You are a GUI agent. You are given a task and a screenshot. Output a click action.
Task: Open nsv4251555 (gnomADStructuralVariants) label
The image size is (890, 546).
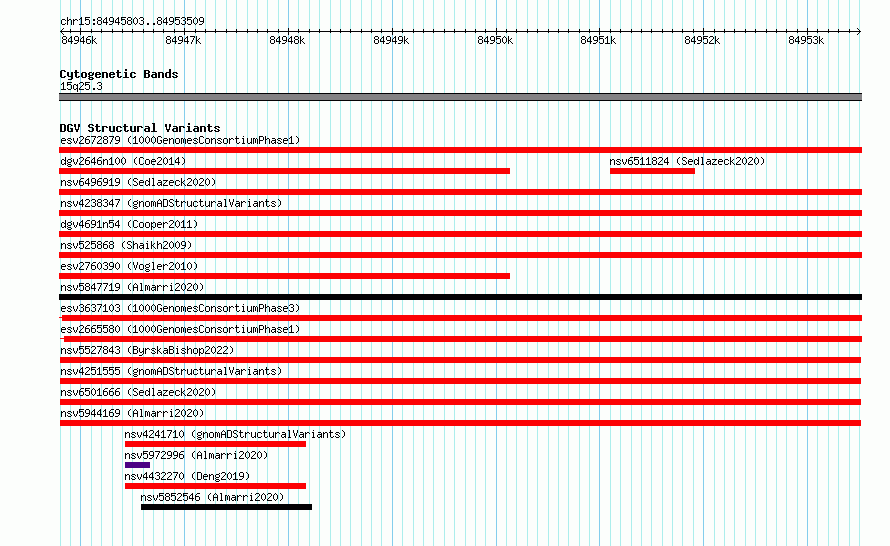(x=171, y=371)
